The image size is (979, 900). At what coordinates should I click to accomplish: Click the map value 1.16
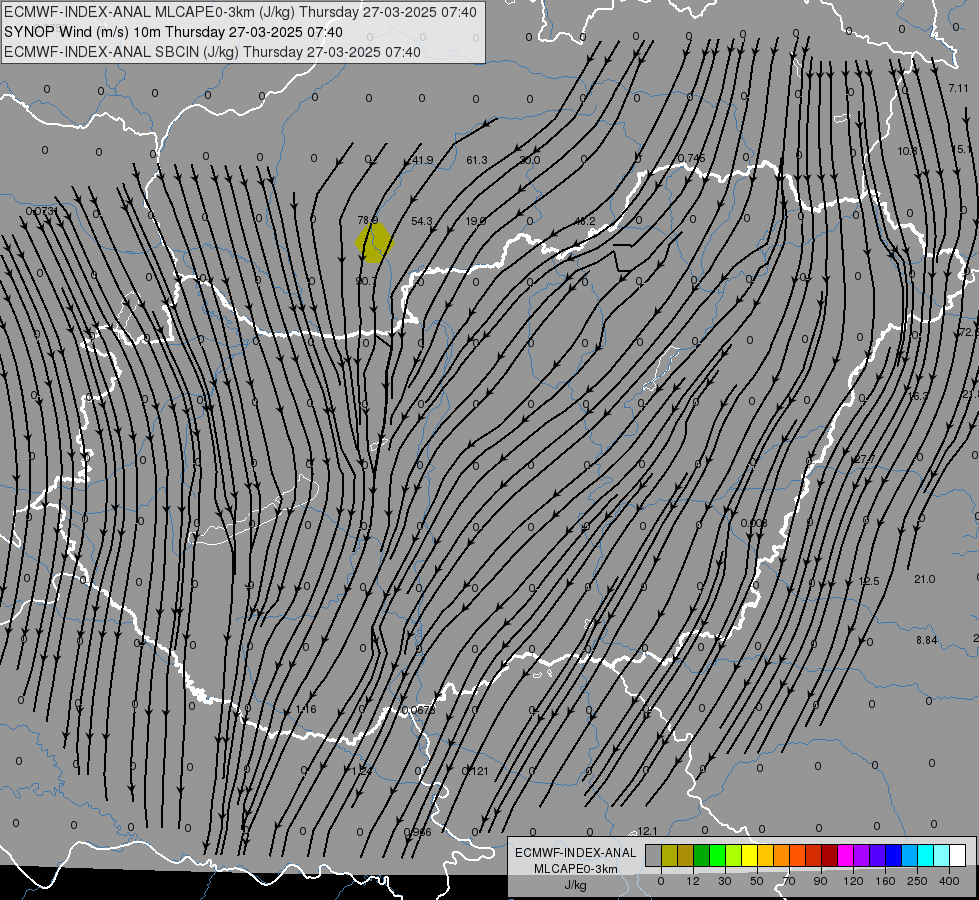tap(307, 709)
